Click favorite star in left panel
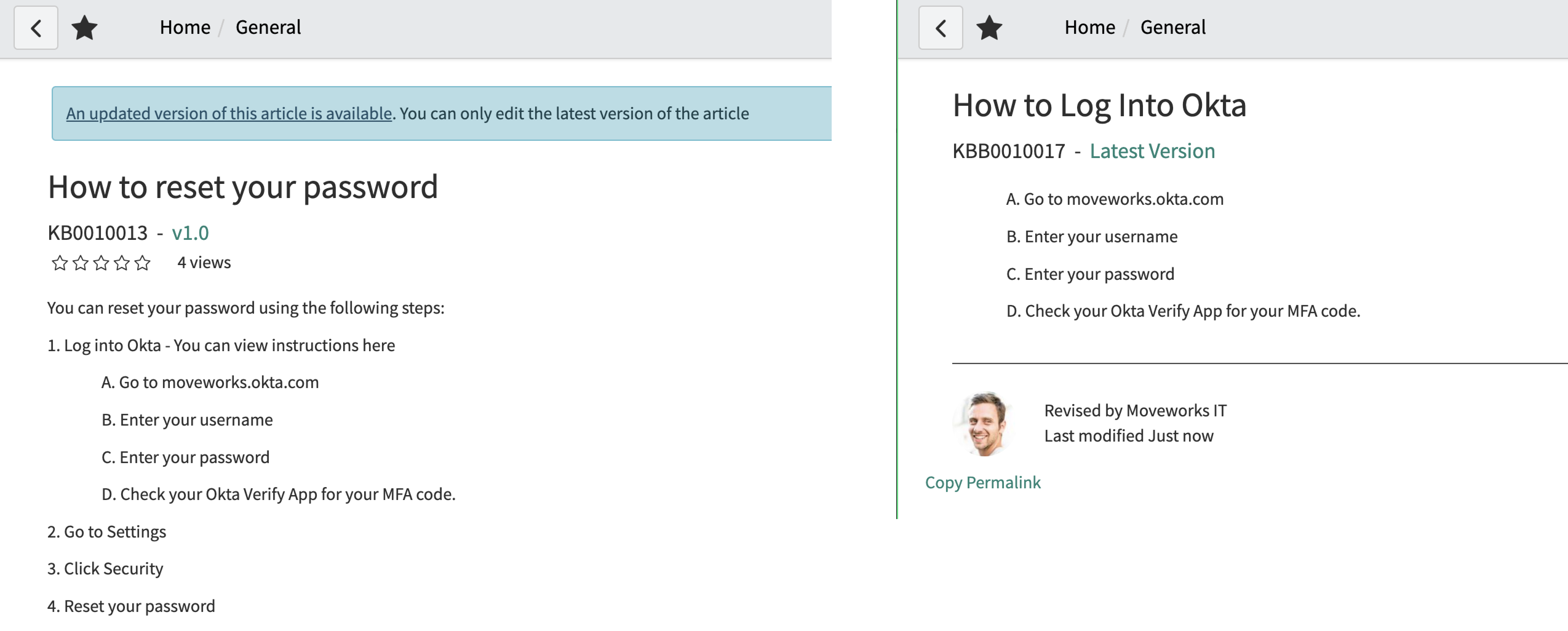Screen dimensions: 1568x631 click(x=85, y=28)
